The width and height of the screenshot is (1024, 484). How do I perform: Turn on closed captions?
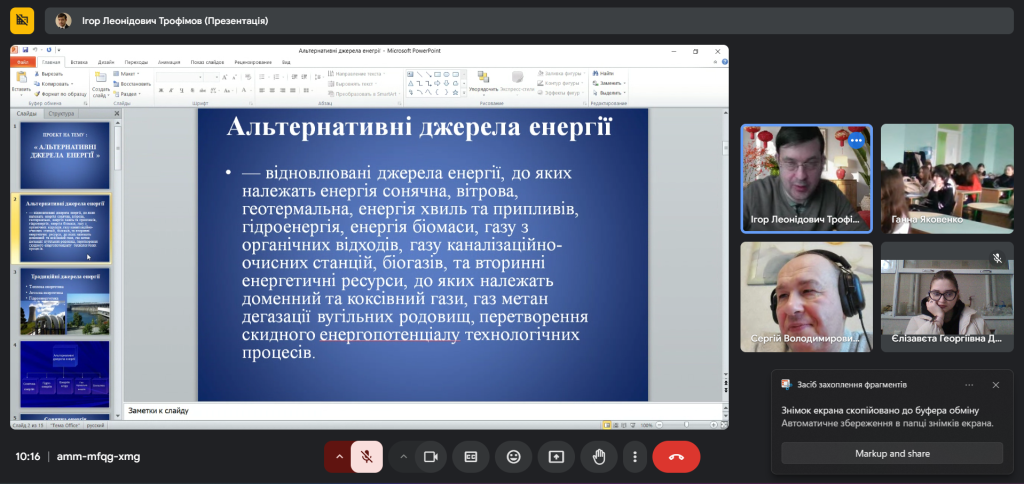pos(470,457)
